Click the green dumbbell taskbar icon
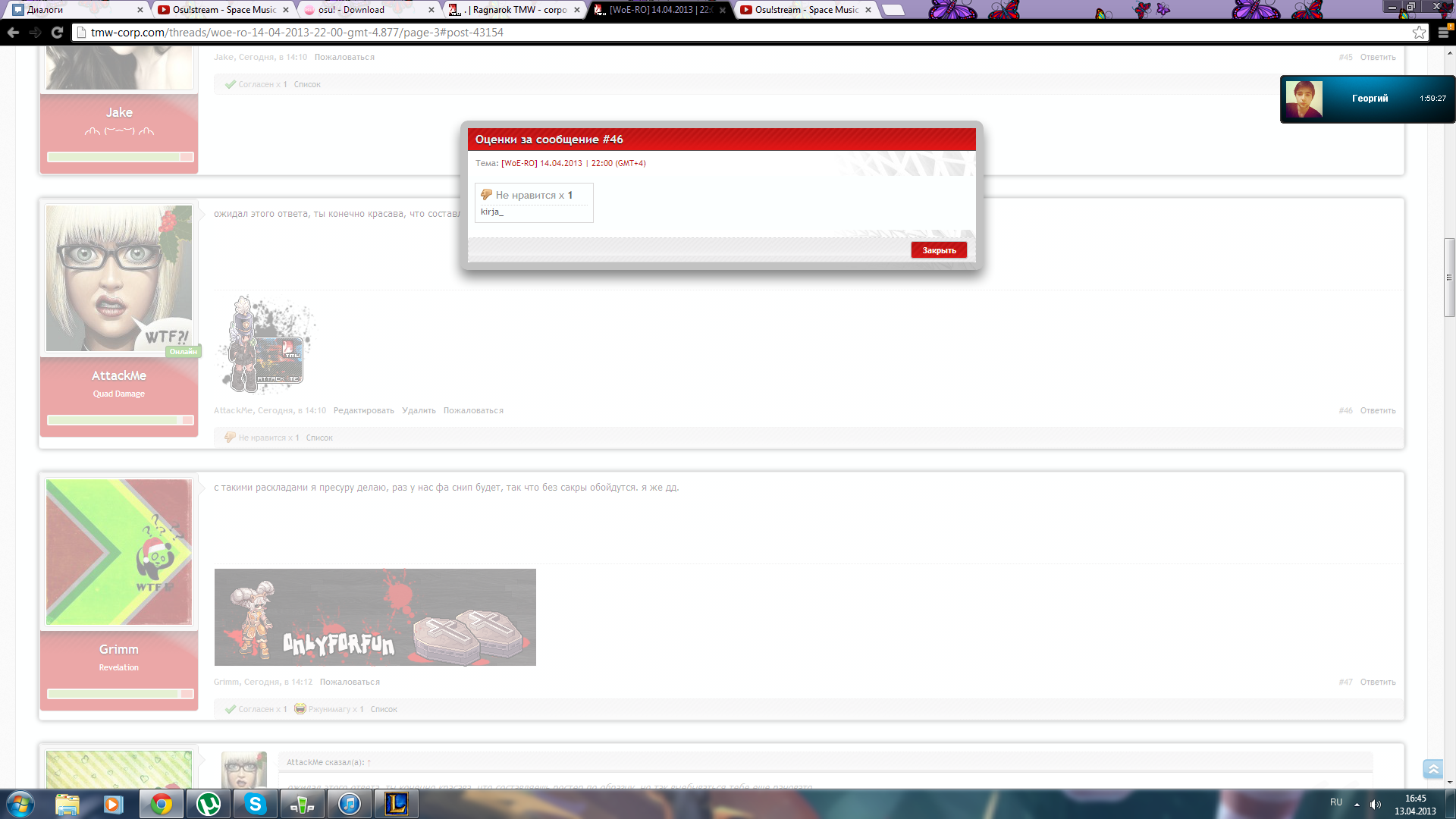 302,804
